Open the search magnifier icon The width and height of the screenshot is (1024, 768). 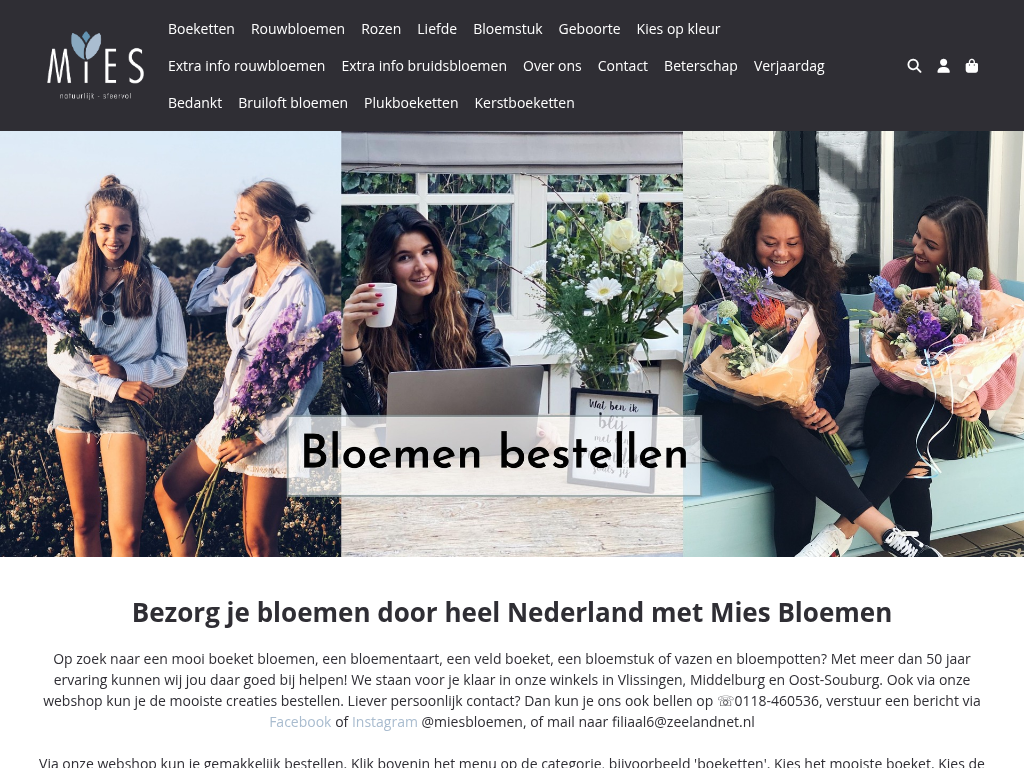coord(914,66)
